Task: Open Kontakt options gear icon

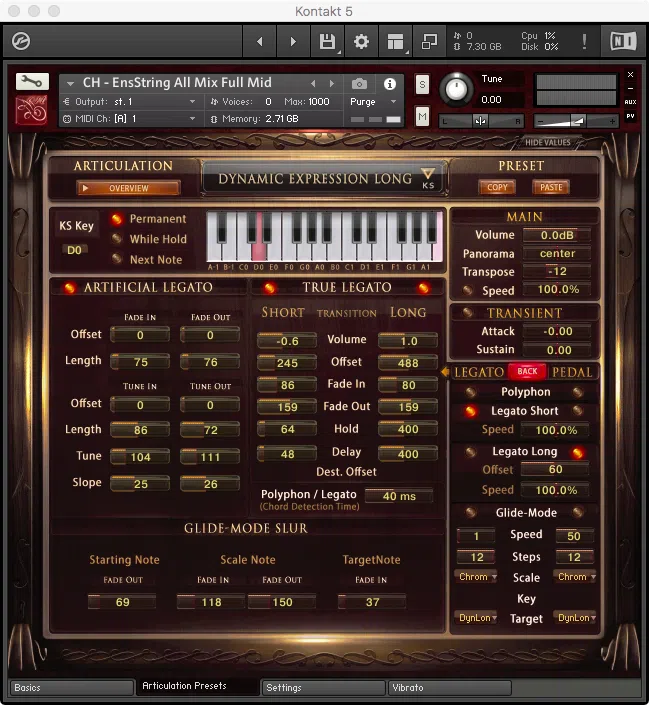Action: tap(361, 41)
